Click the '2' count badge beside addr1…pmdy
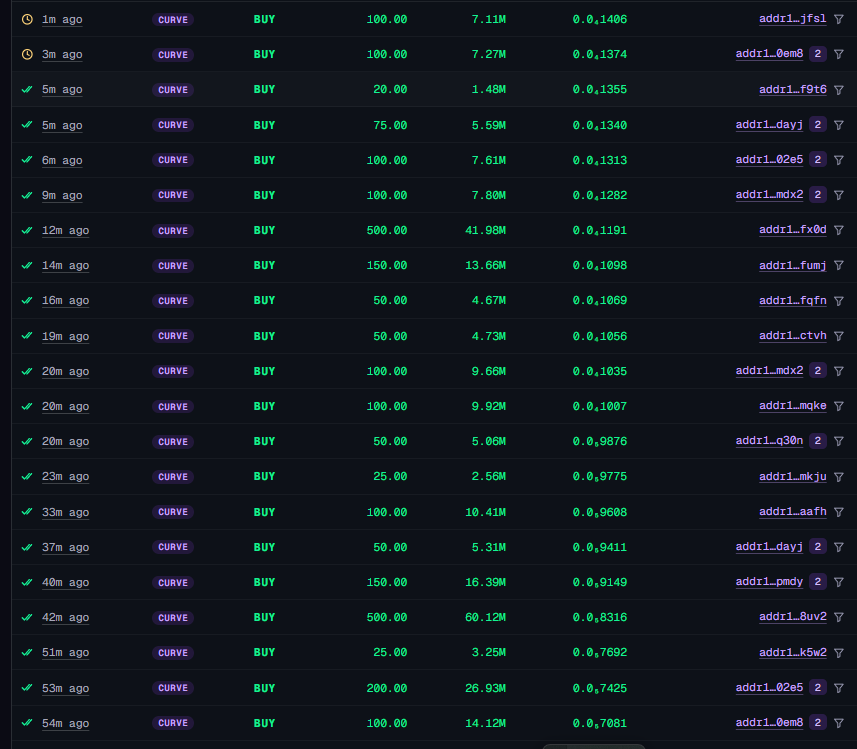The width and height of the screenshot is (857, 749). [818, 582]
